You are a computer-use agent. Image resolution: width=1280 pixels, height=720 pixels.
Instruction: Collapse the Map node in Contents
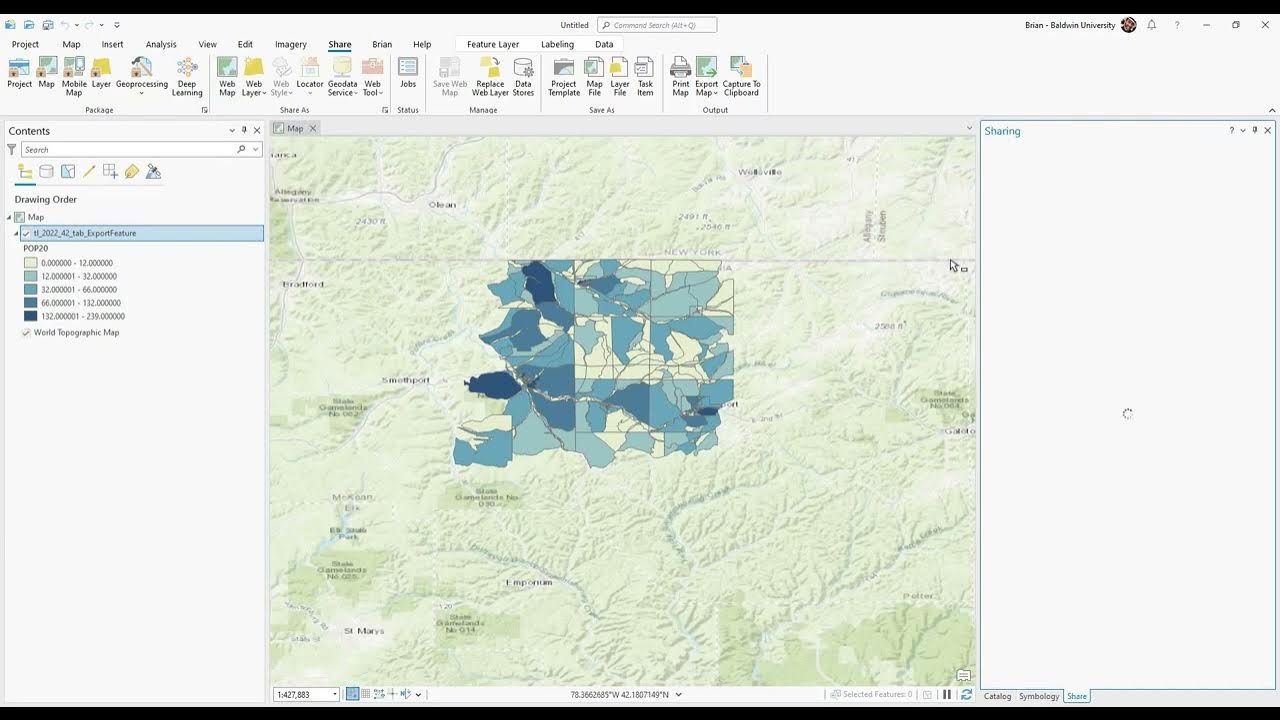9,217
